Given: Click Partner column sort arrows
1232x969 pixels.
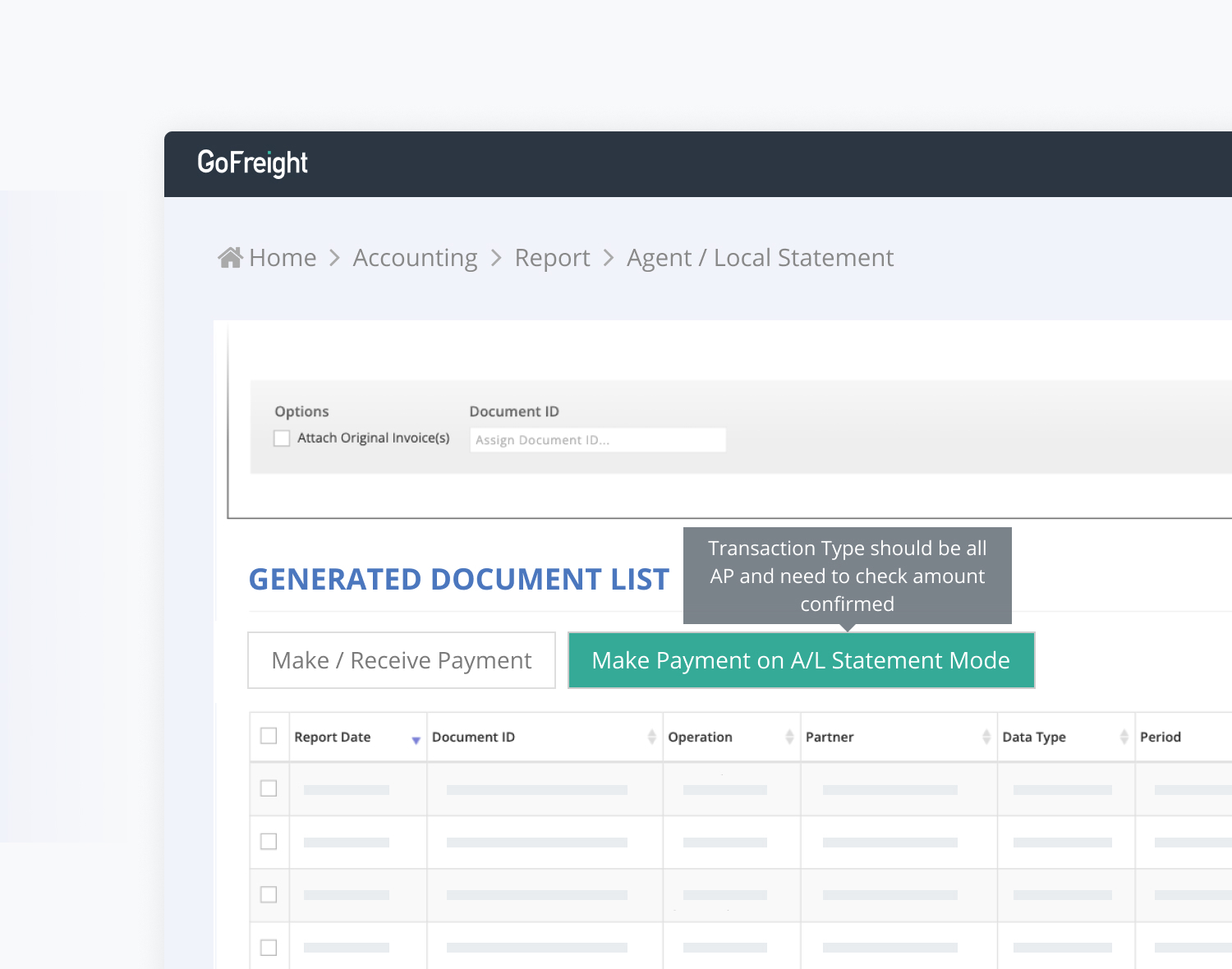Looking at the screenshot, I should point(986,737).
